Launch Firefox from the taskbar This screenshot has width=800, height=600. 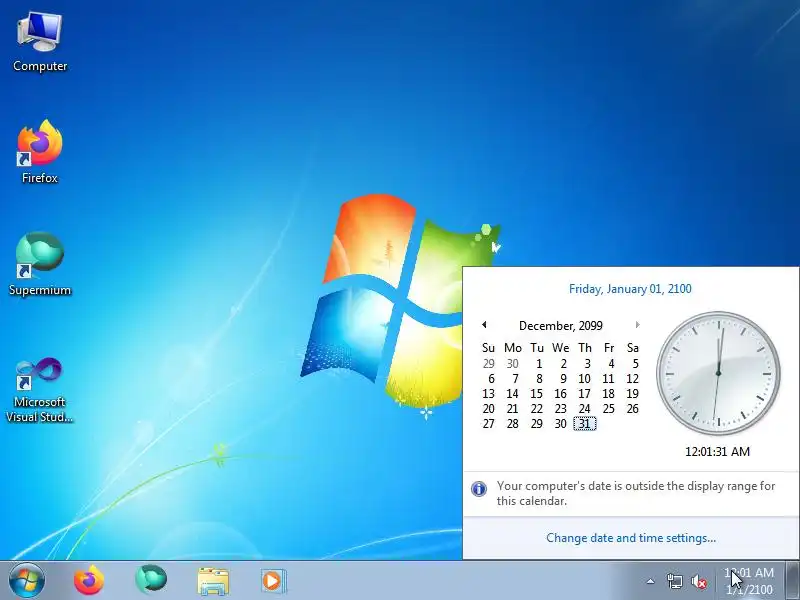(89, 581)
